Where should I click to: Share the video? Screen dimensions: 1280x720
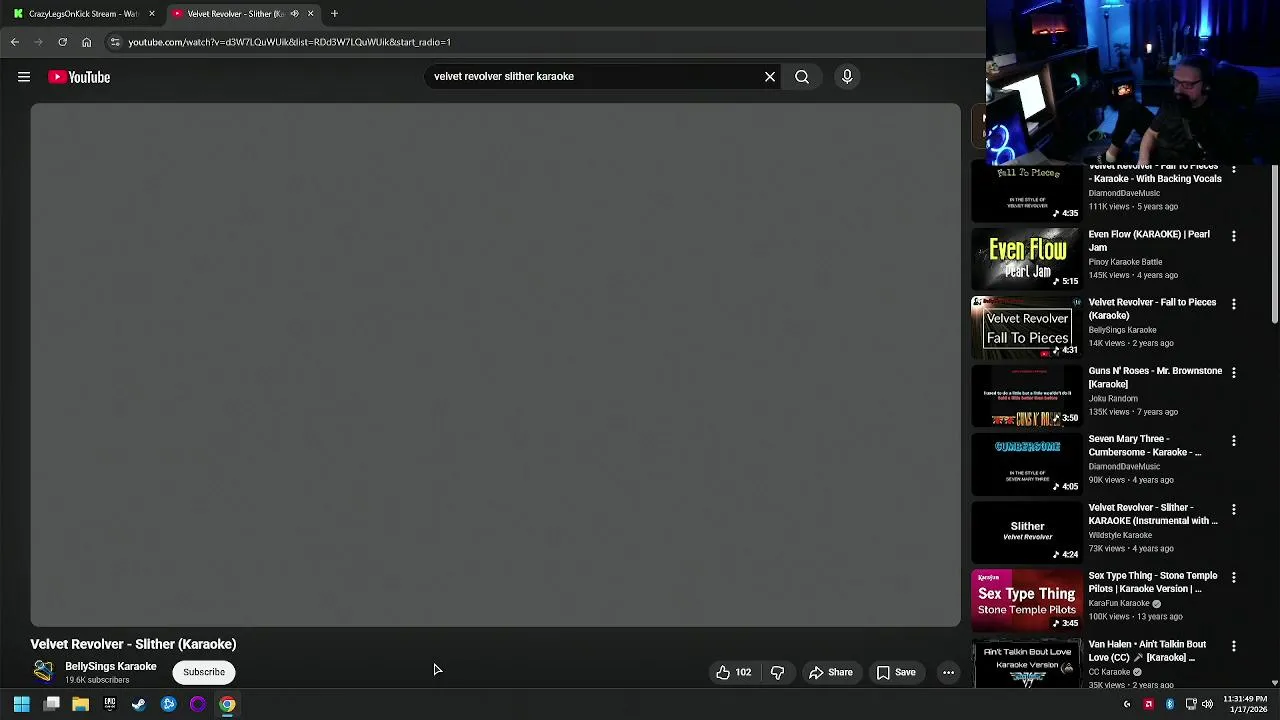(831, 672)
